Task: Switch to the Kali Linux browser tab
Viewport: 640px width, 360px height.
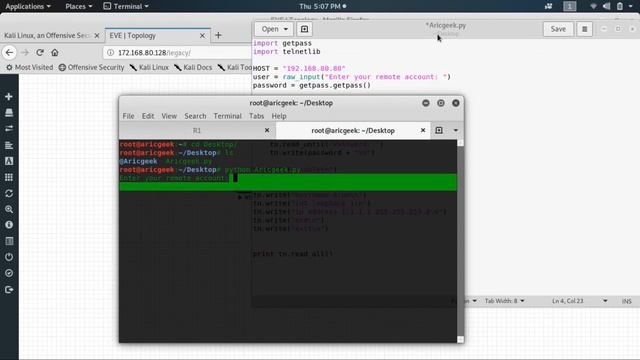Action: point(51,36)
